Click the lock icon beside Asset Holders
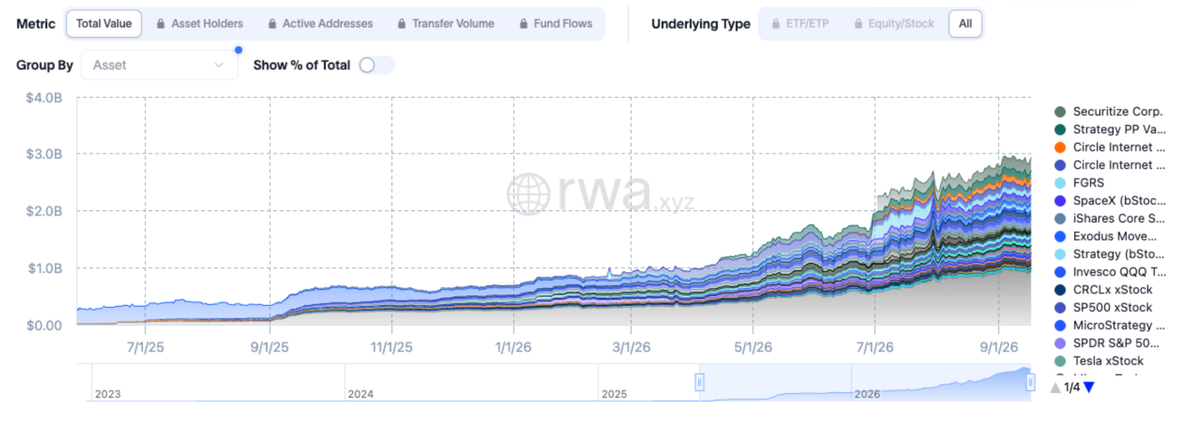 click(x=160, y=23)
